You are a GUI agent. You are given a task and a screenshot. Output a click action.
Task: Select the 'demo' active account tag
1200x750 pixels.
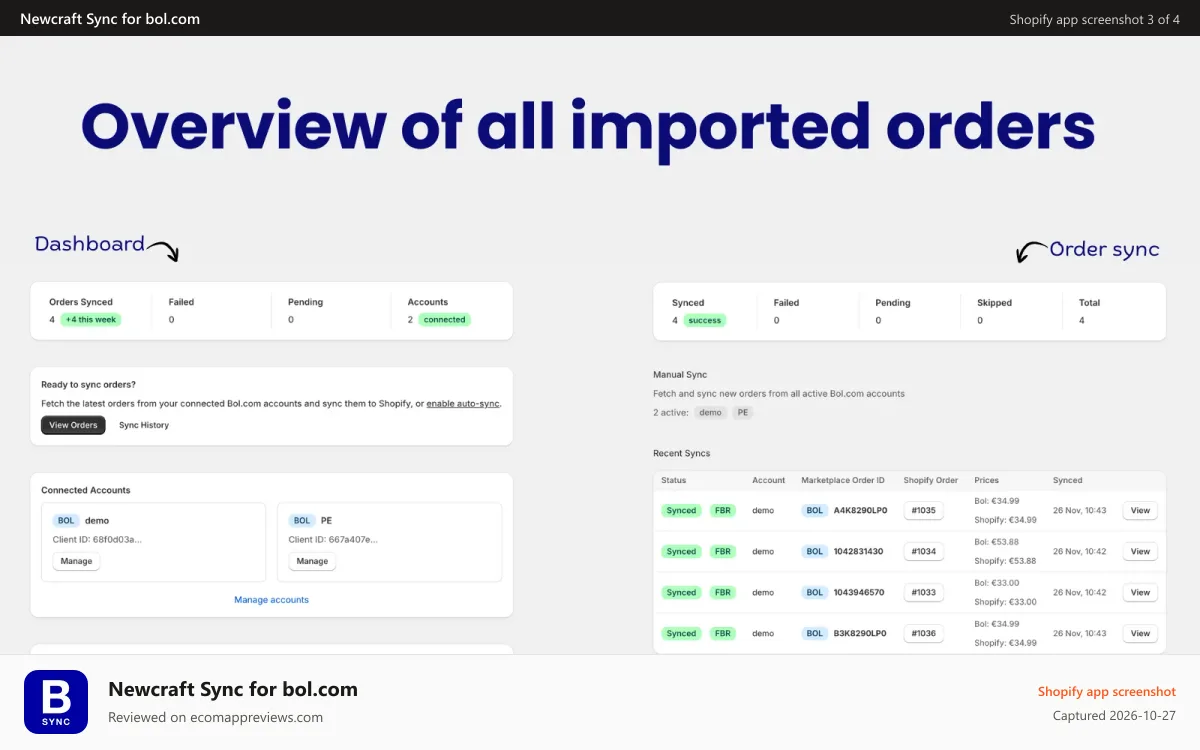(x=710, y=412)
